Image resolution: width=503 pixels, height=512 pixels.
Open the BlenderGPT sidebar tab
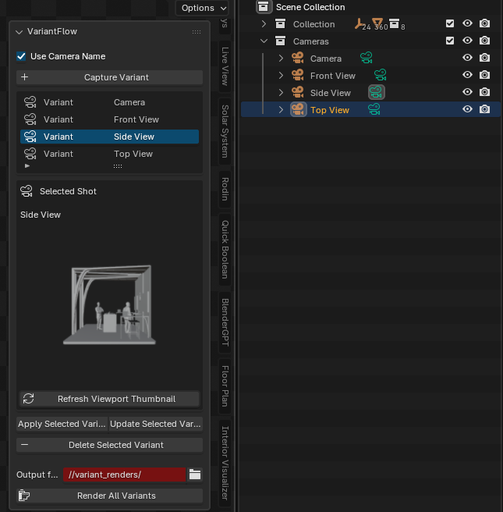click(x=225, y=322)
